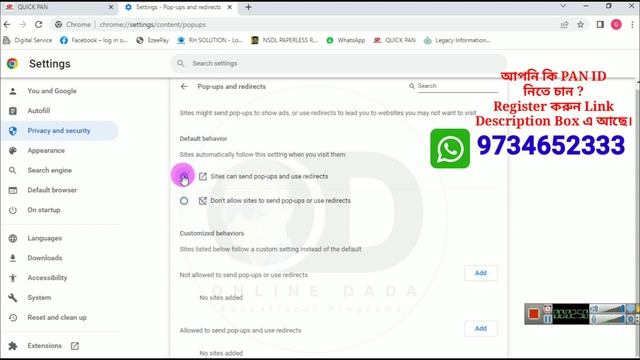Go back using browser back arrow

[7, 24]
